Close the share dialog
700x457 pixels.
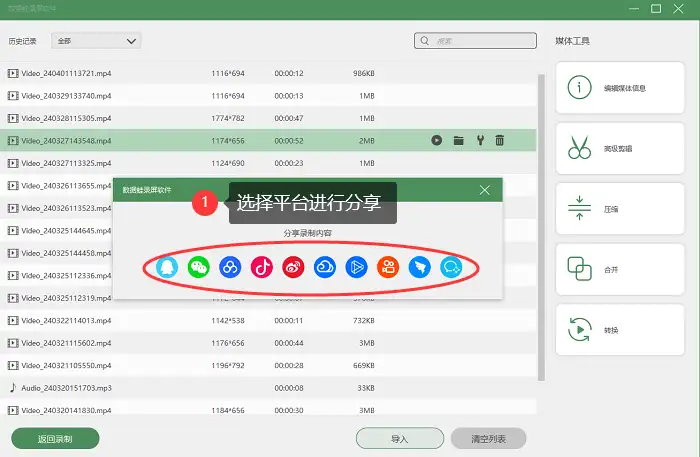484,190
